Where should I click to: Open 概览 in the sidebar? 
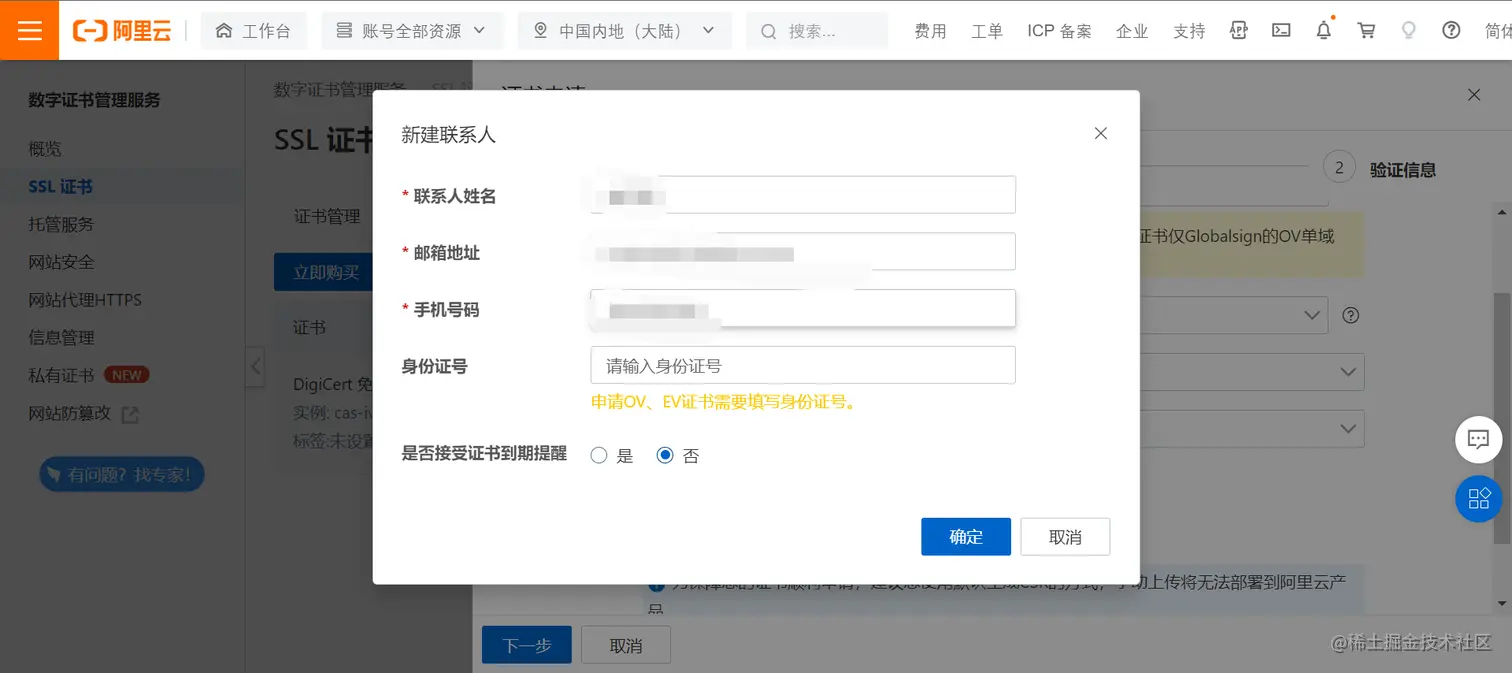click(45, 149)
